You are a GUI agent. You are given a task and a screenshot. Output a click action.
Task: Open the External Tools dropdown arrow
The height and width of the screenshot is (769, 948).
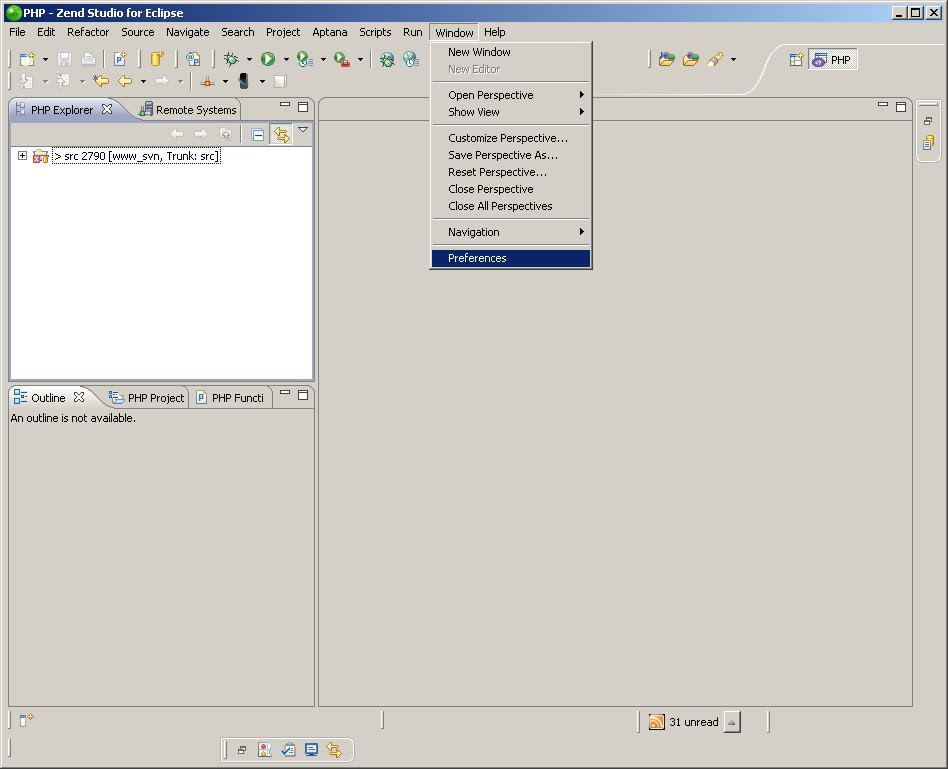(360, 59)
